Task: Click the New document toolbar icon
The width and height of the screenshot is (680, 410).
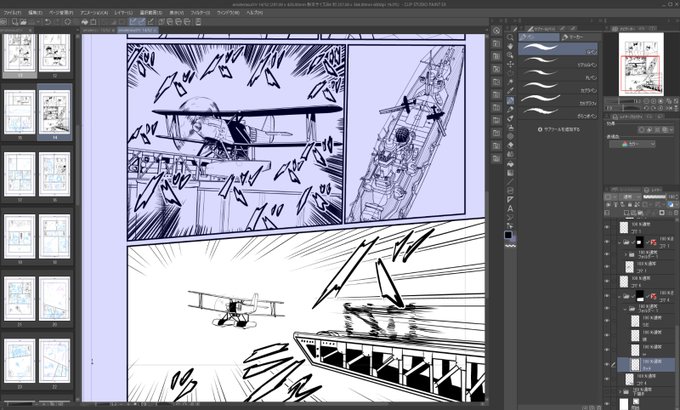Action: (x=15, y=22)
